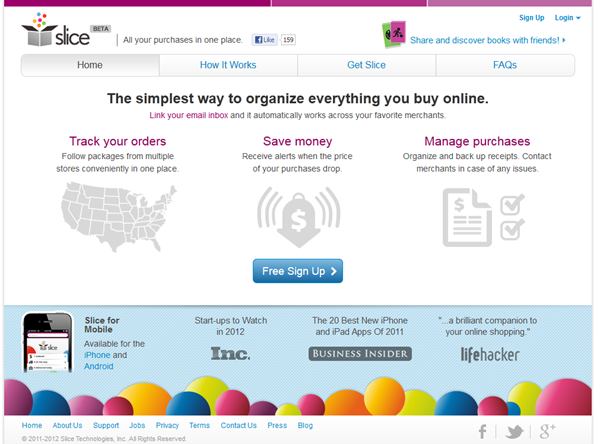Viewport: 600px width, 444px height.
Task: Open the How It Works tab
Action: (x=228, y=65)
